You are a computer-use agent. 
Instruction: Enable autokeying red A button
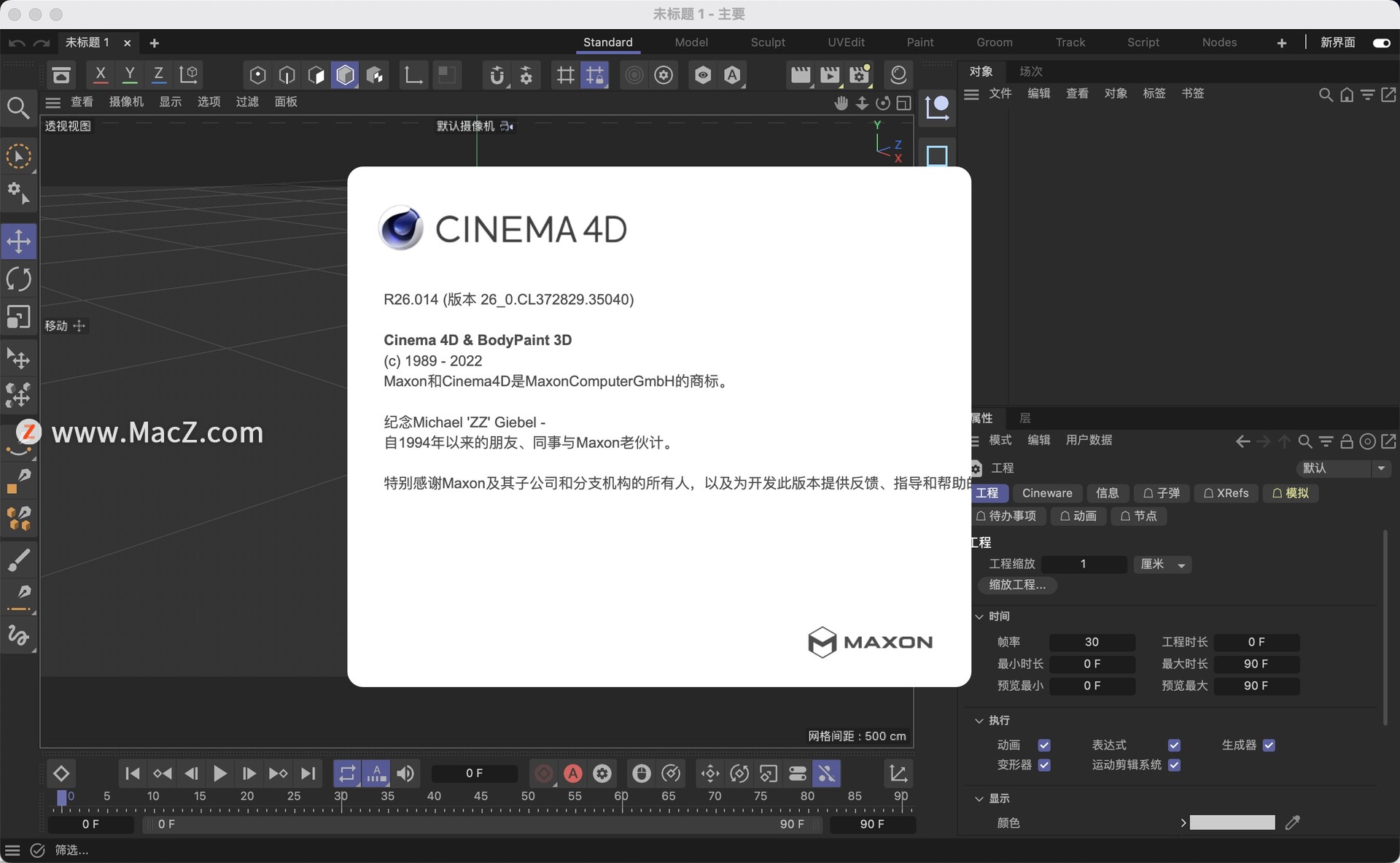(573, 773)
